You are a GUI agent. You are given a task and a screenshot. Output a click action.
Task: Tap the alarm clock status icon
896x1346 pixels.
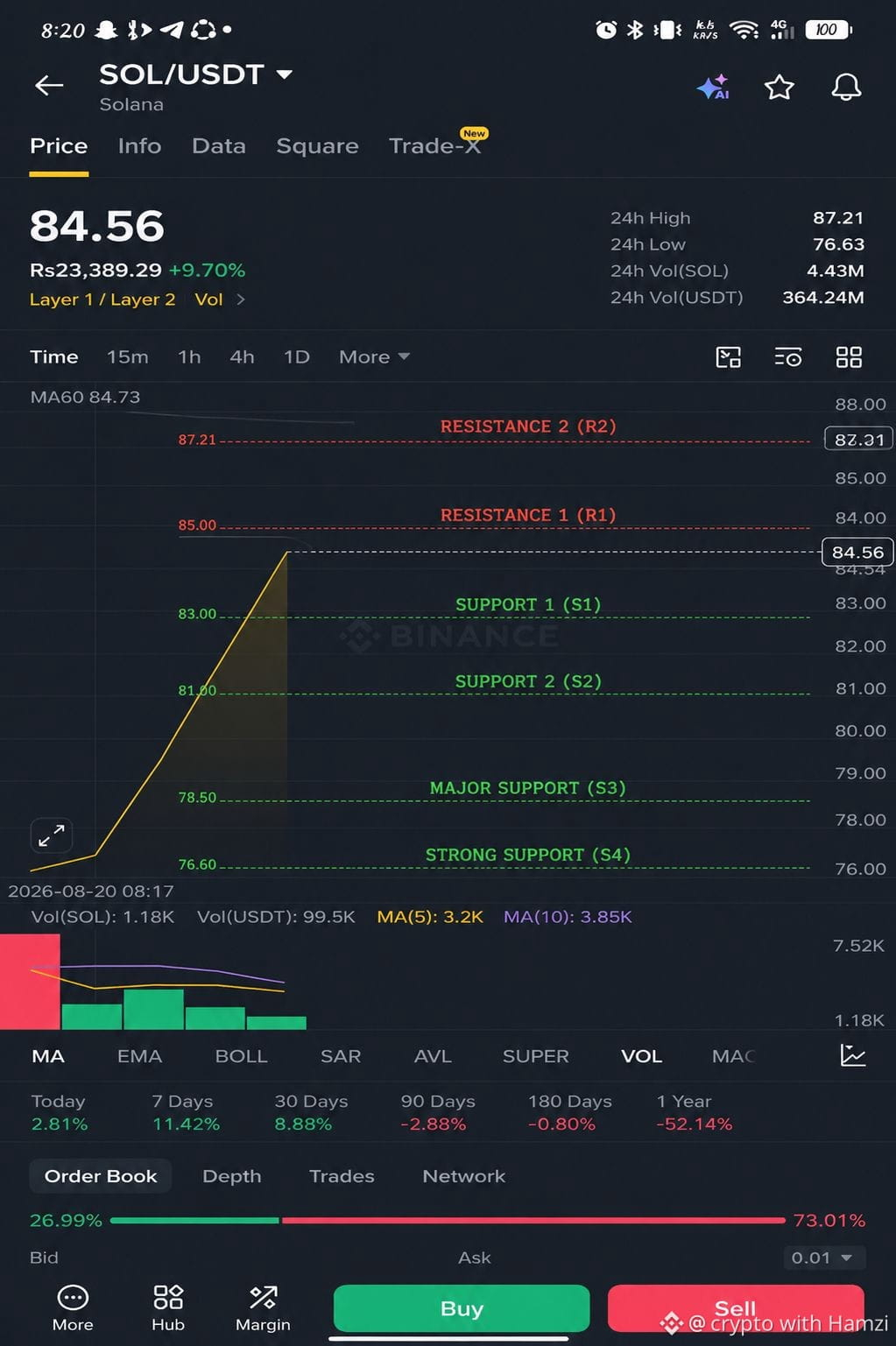point(606,30)
